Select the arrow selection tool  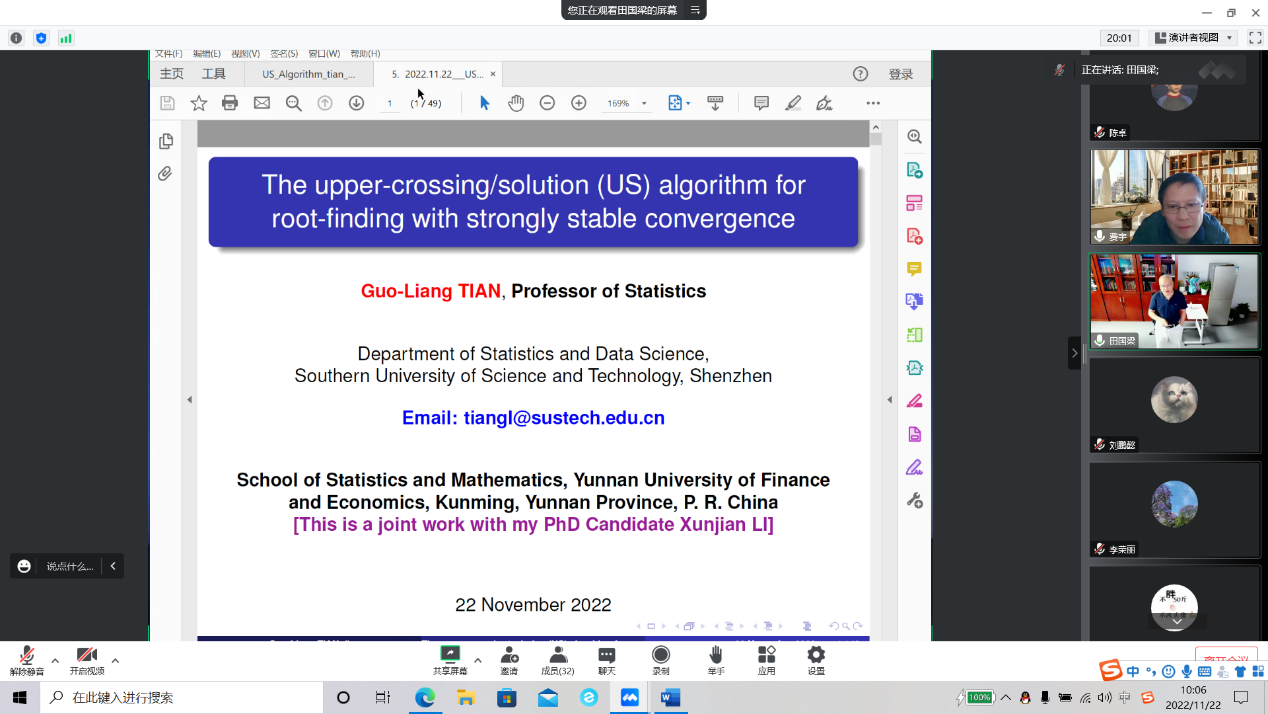point(485,103)
